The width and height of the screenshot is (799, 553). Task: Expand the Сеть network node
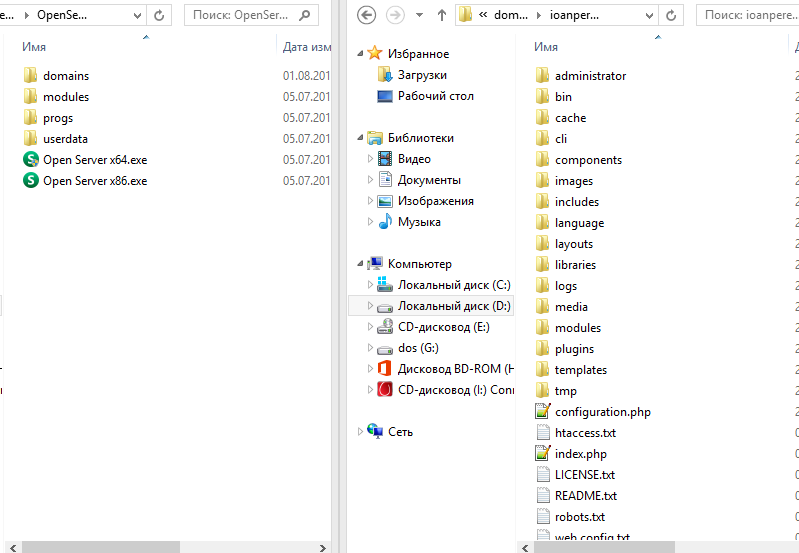point(361,432)
